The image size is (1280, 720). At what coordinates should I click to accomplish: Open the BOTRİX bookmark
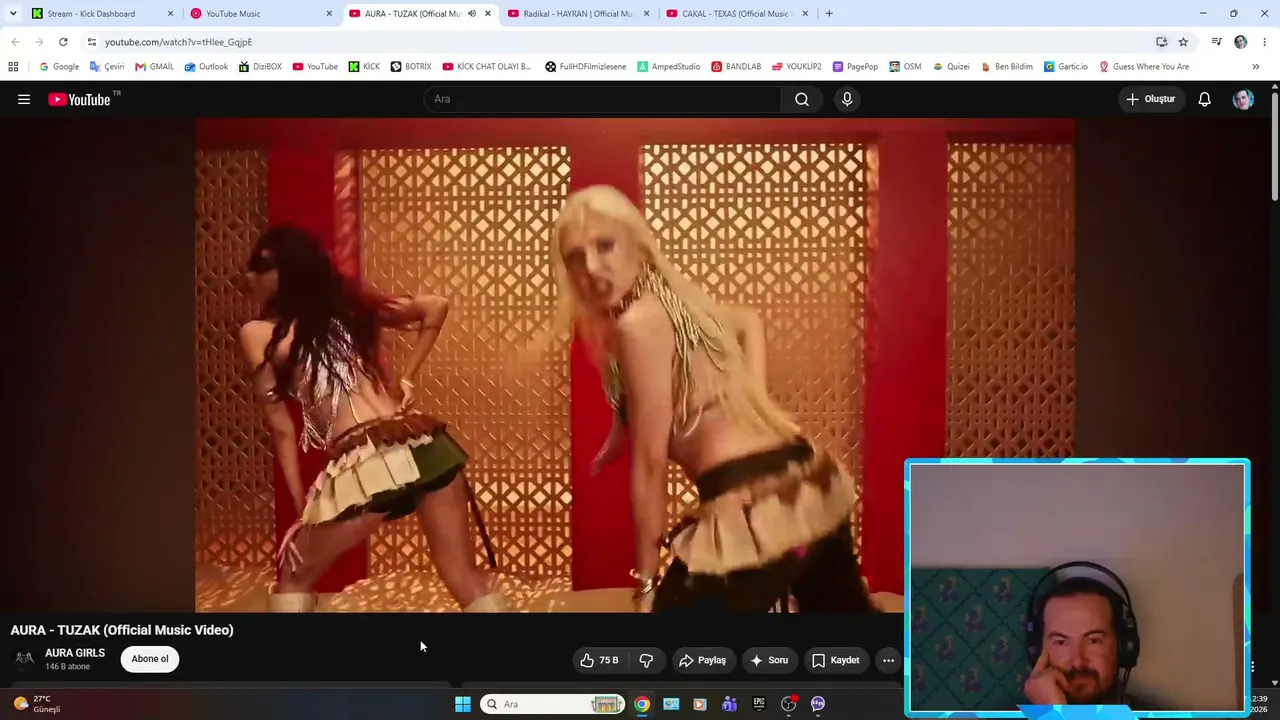click(x=411, y=67)
